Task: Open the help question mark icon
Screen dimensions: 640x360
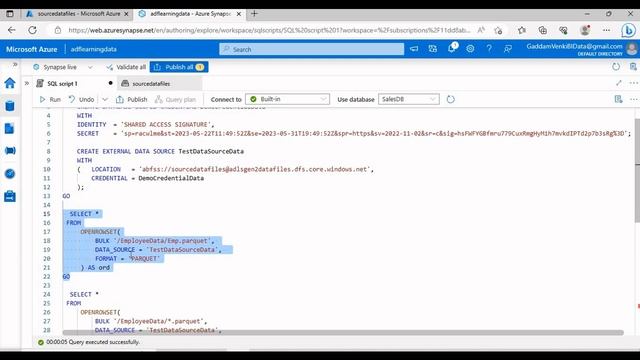Action: (489, 49)
